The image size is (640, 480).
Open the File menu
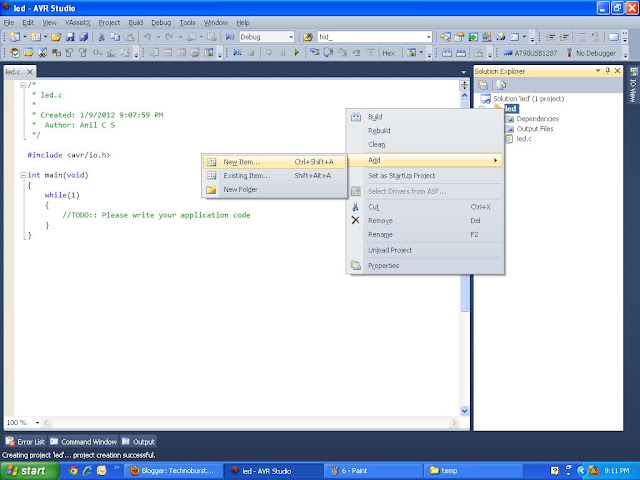point(9,22)
